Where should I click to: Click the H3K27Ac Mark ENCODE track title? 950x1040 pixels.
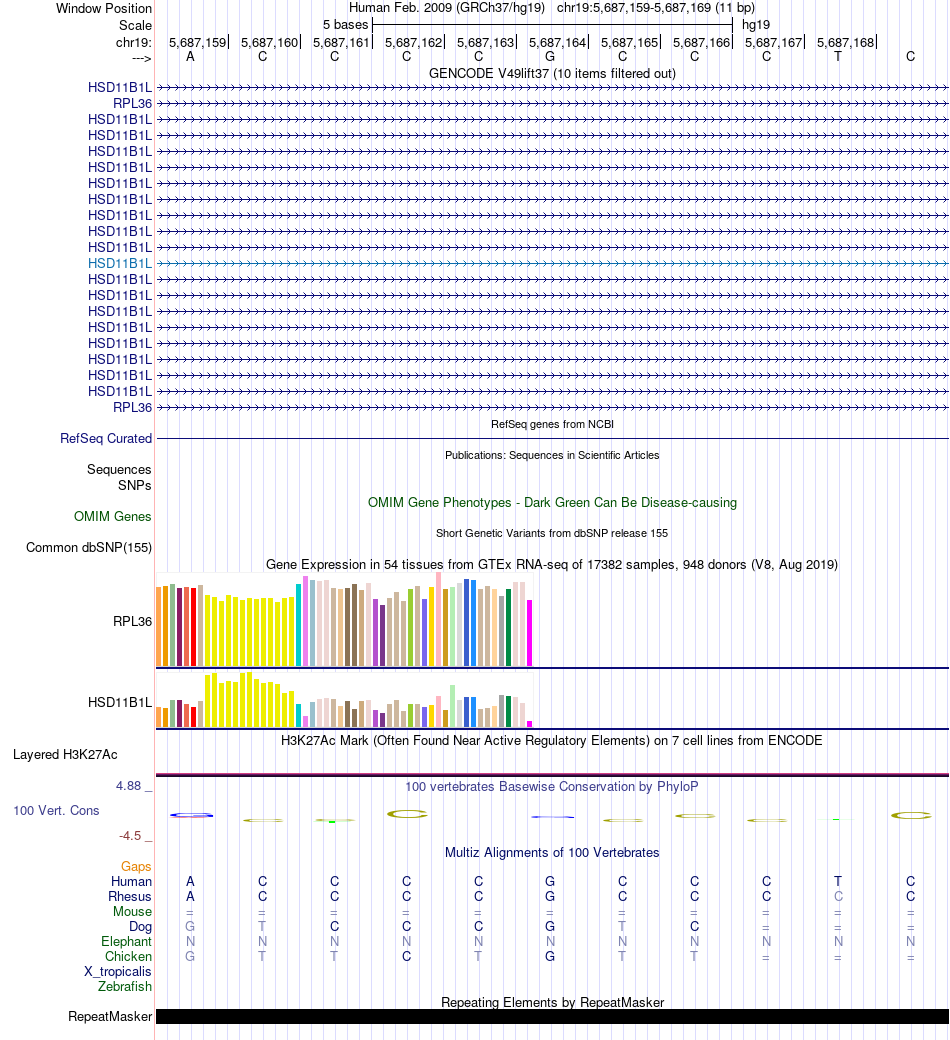tap(552, 740)
